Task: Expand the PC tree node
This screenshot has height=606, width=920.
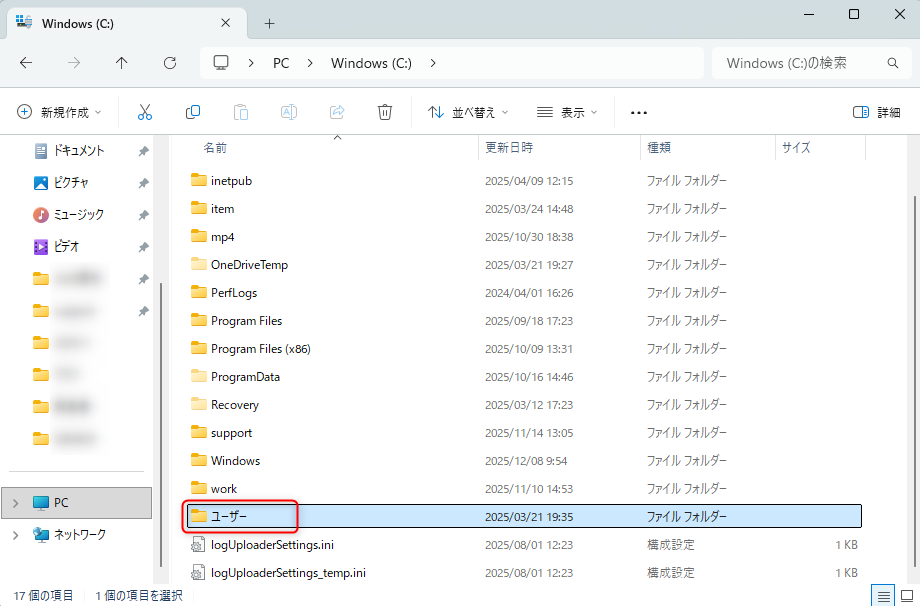Action: pos(15,503)
